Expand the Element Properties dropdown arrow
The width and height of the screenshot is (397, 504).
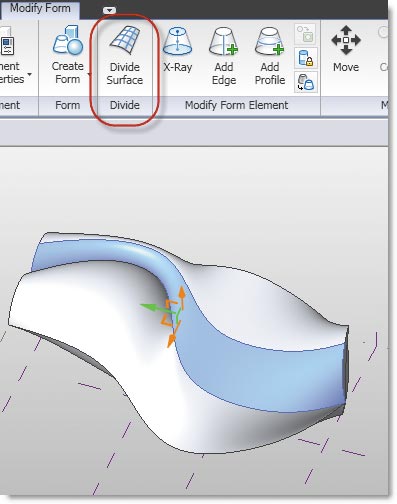[30, 74]
